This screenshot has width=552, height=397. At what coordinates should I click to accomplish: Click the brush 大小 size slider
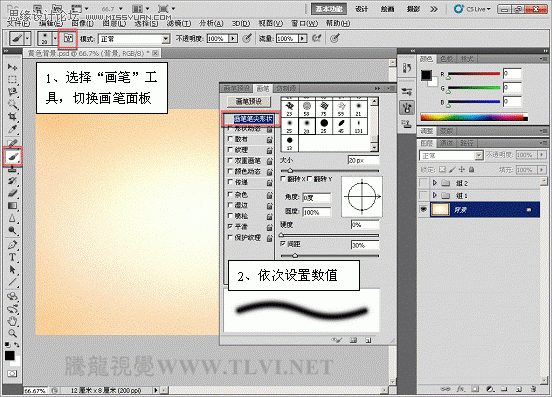[x=330, y=171]
